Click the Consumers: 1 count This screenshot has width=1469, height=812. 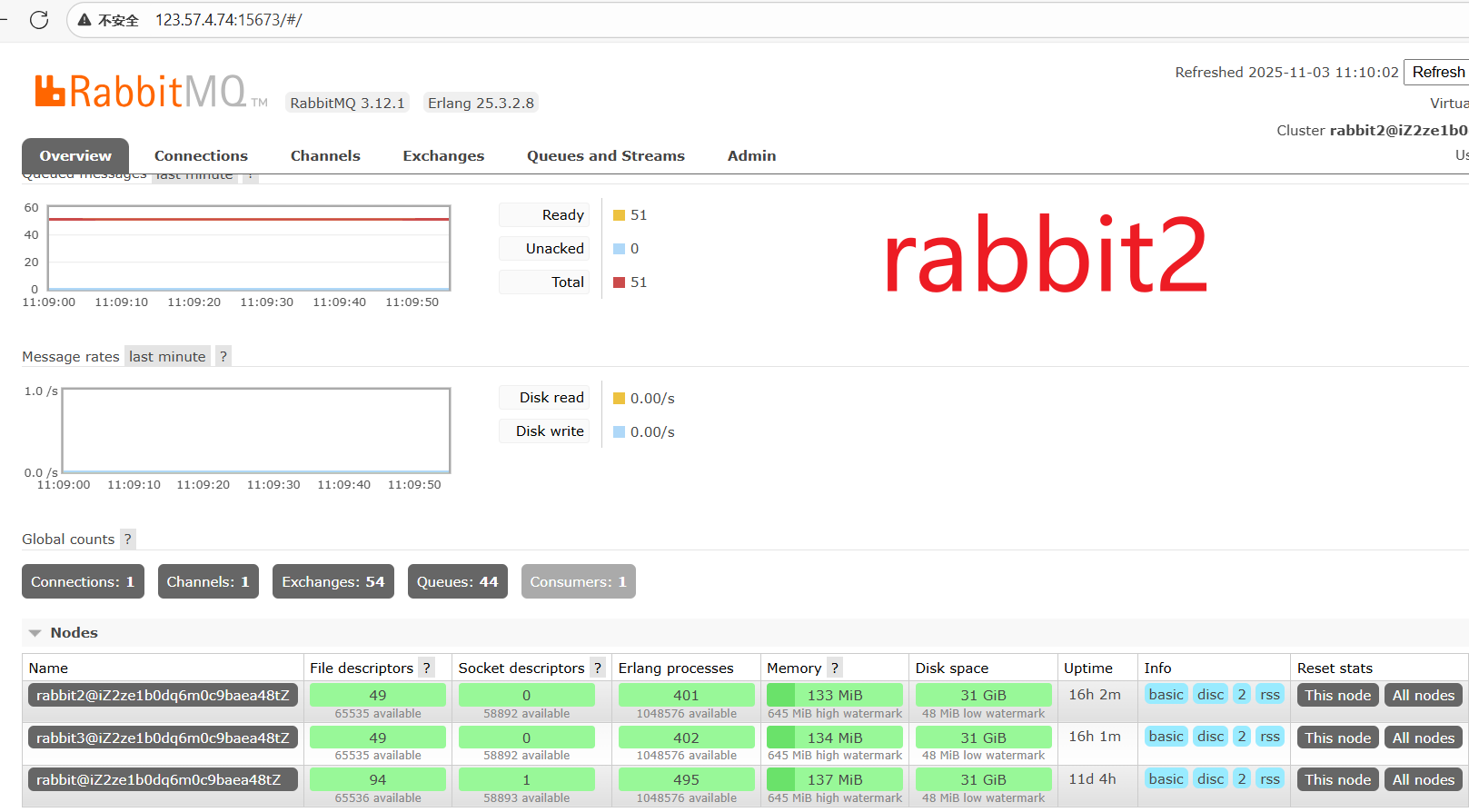579,581
